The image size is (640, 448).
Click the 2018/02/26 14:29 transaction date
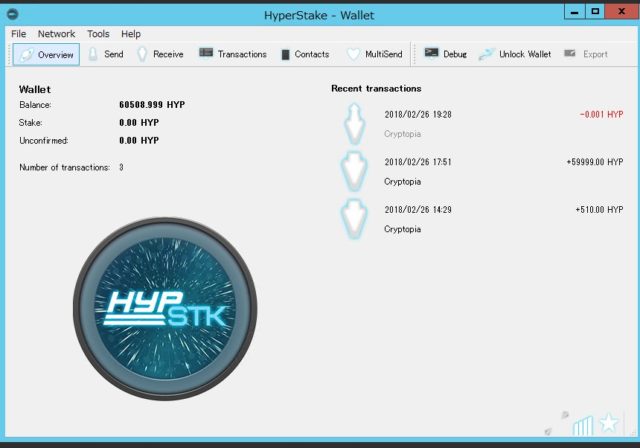(418, 210)
